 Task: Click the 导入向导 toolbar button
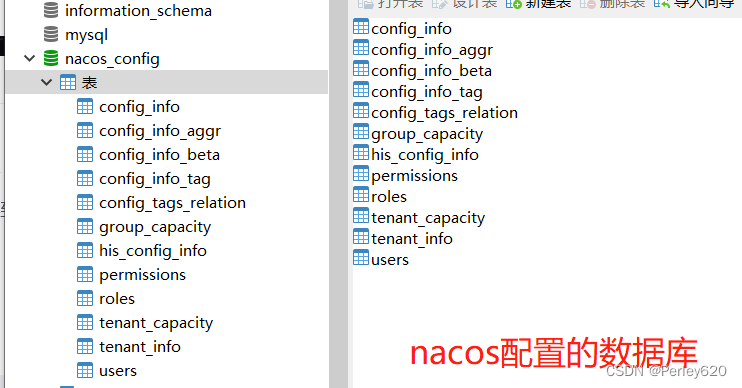[695, 4]
